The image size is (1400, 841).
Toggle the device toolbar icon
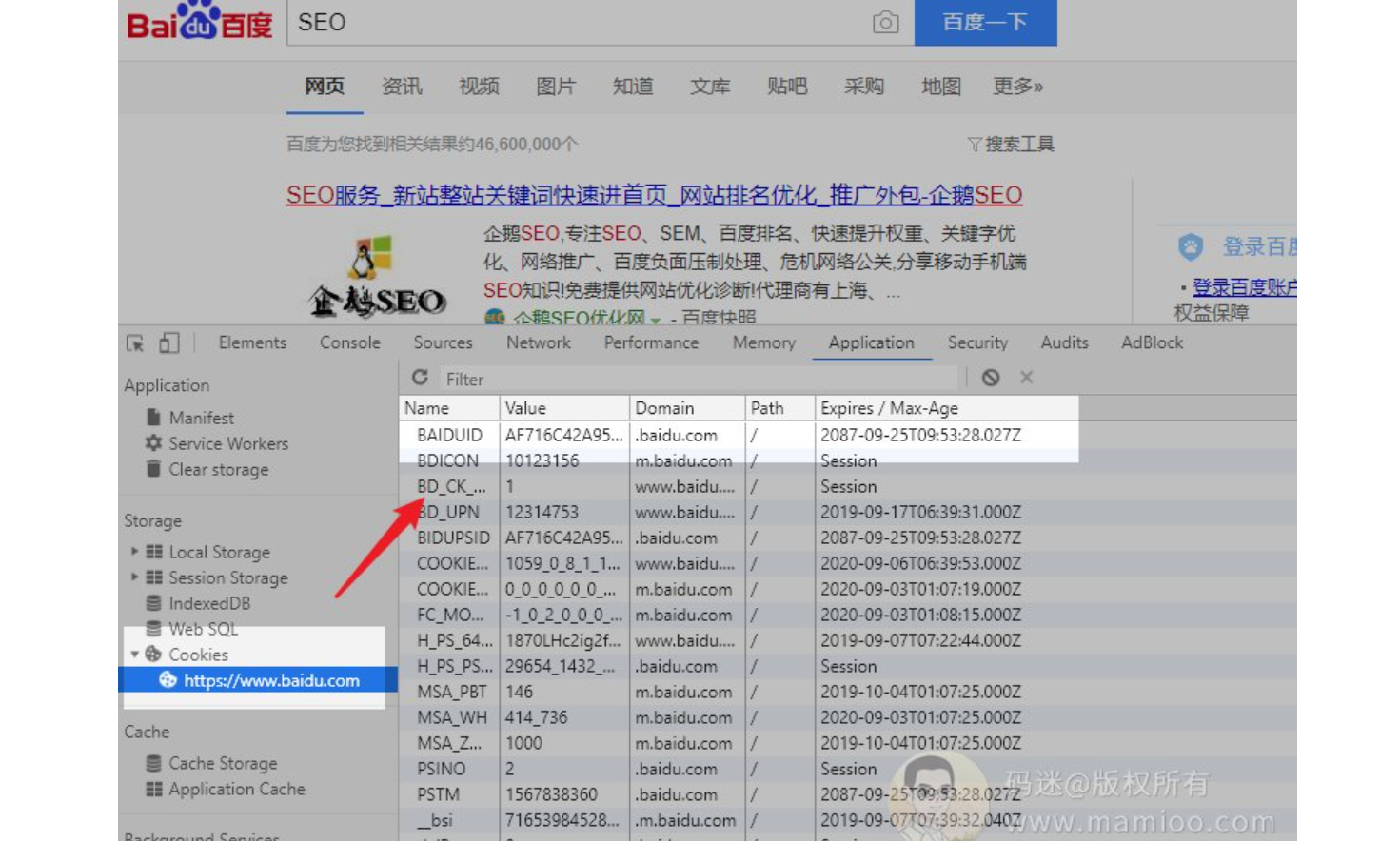coord(168,342)
